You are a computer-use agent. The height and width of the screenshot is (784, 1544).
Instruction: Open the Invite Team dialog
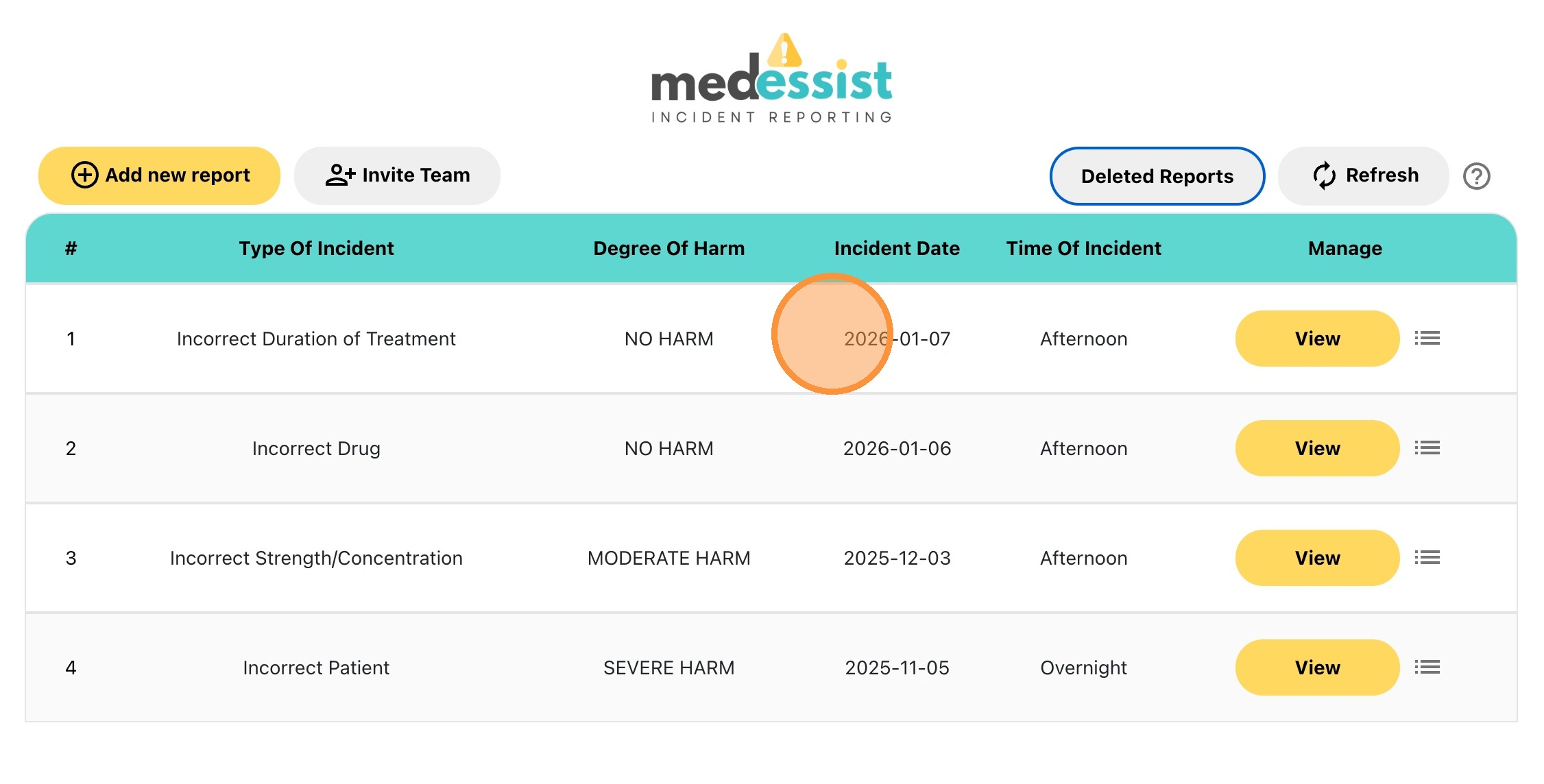click(397, 175)
